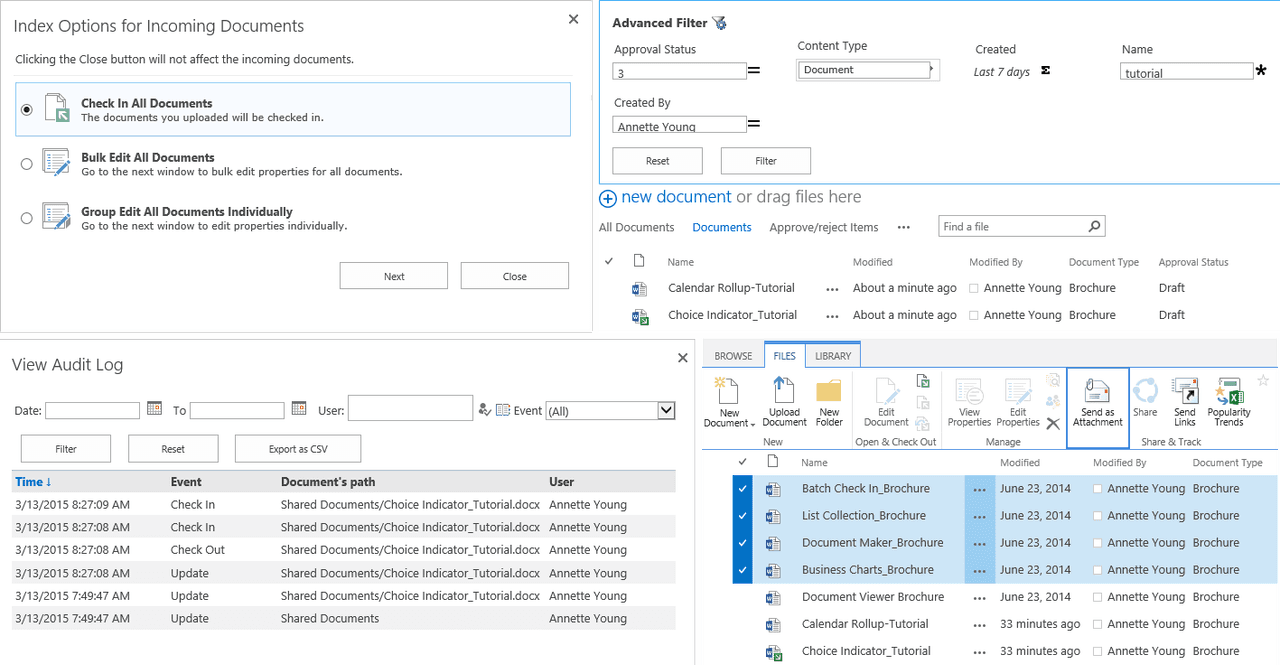Open ellipsis menu for Calendar Rollup-Tutorial in Draft list
This screenshot has height=665, width=1280.
tap(832, 289)
